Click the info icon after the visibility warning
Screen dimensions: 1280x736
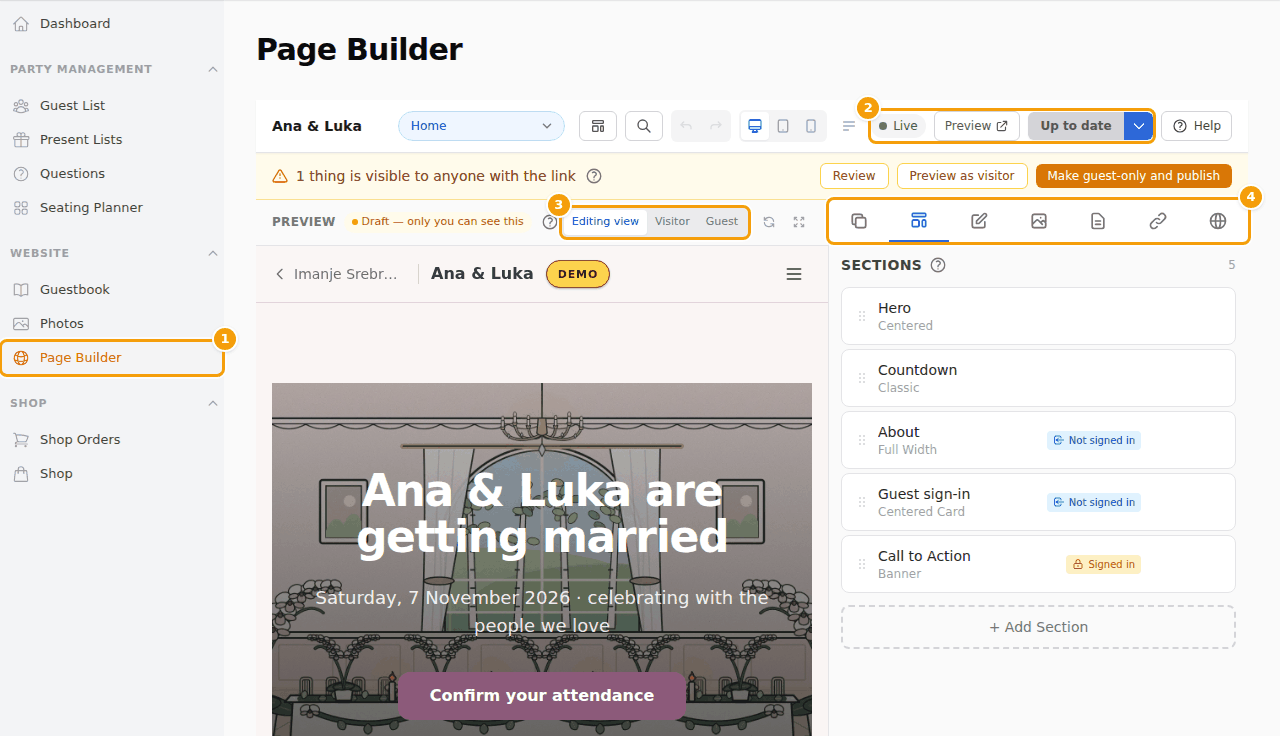(x=594, y=176)
